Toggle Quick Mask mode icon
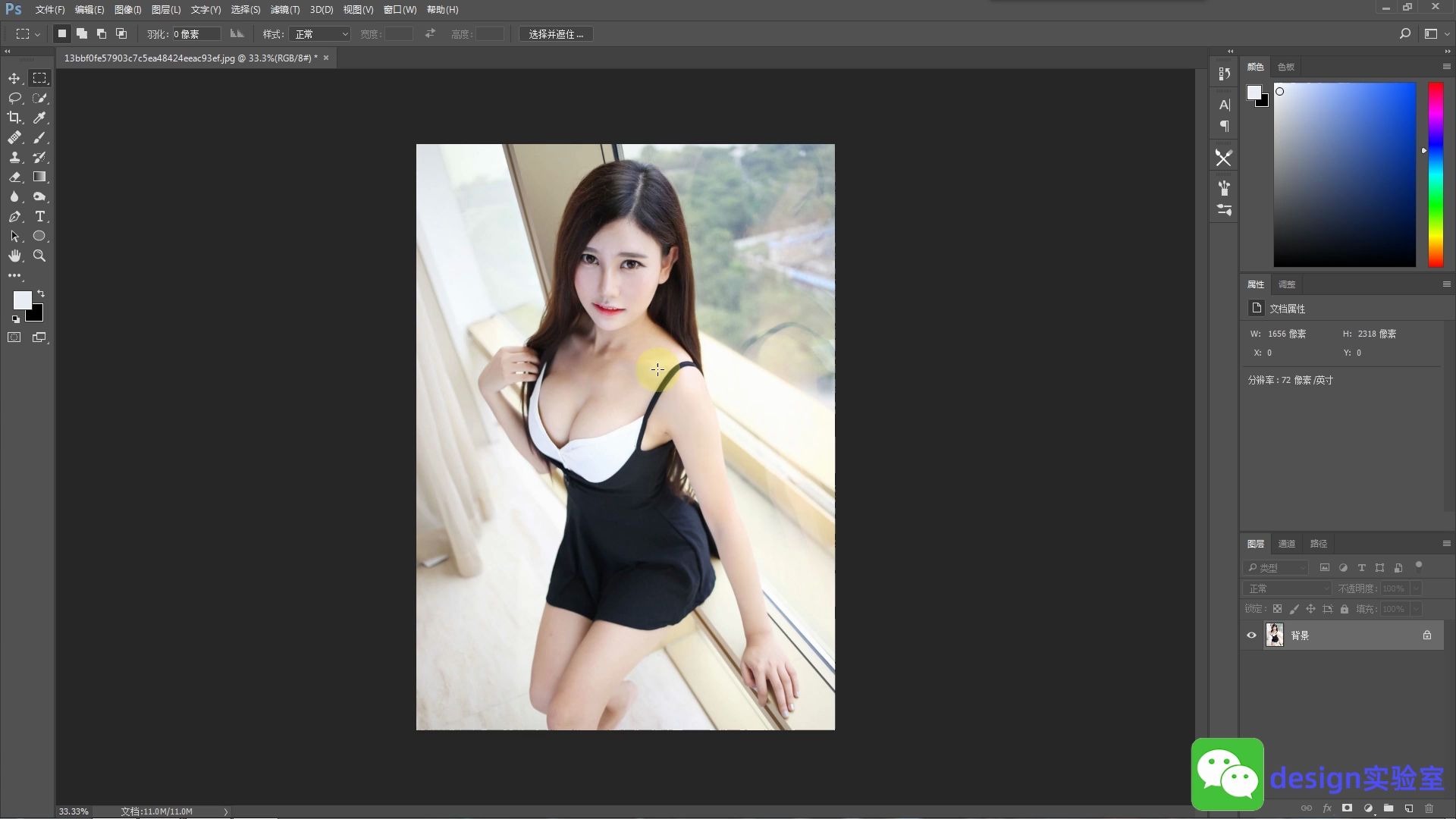The width and height of the screenshot is (1456, 819). point(14,337)
